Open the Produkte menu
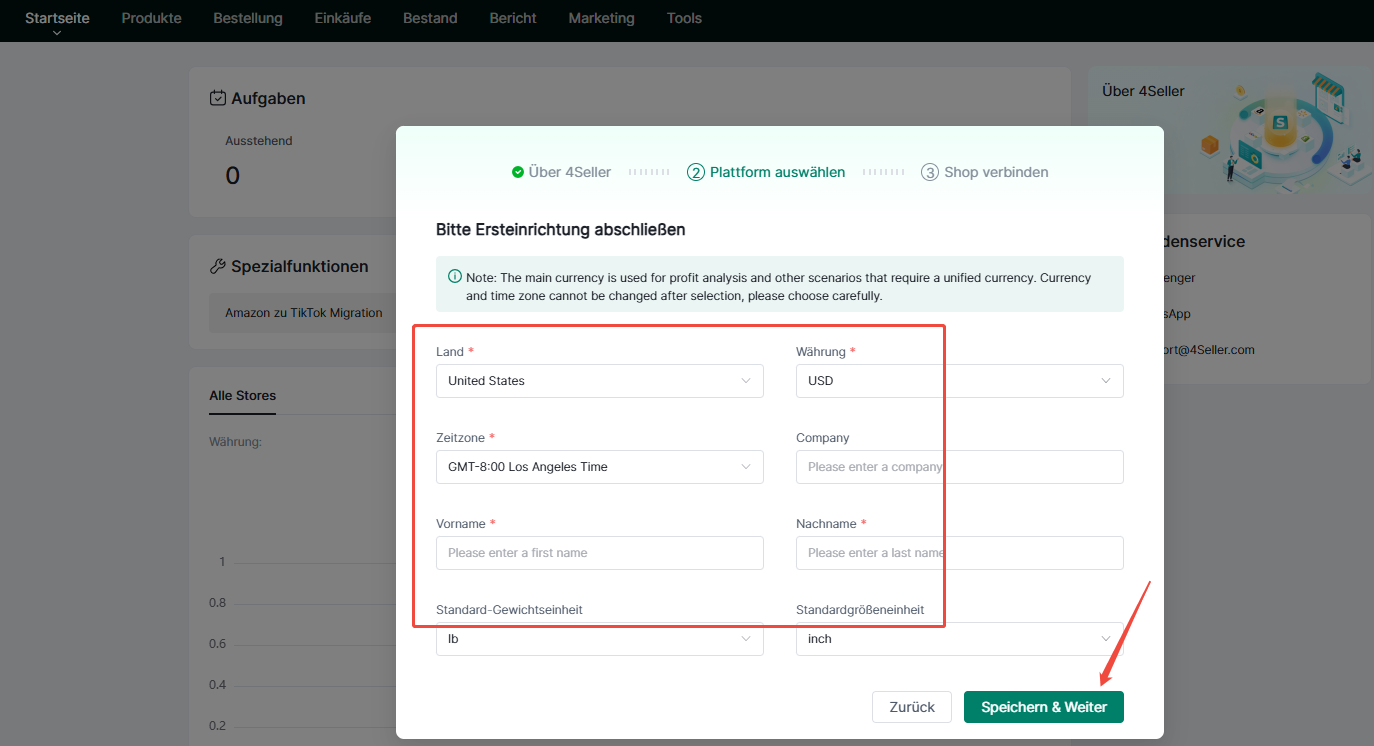Viewport: 1374px width, 746px height. [x=151, y=18]
